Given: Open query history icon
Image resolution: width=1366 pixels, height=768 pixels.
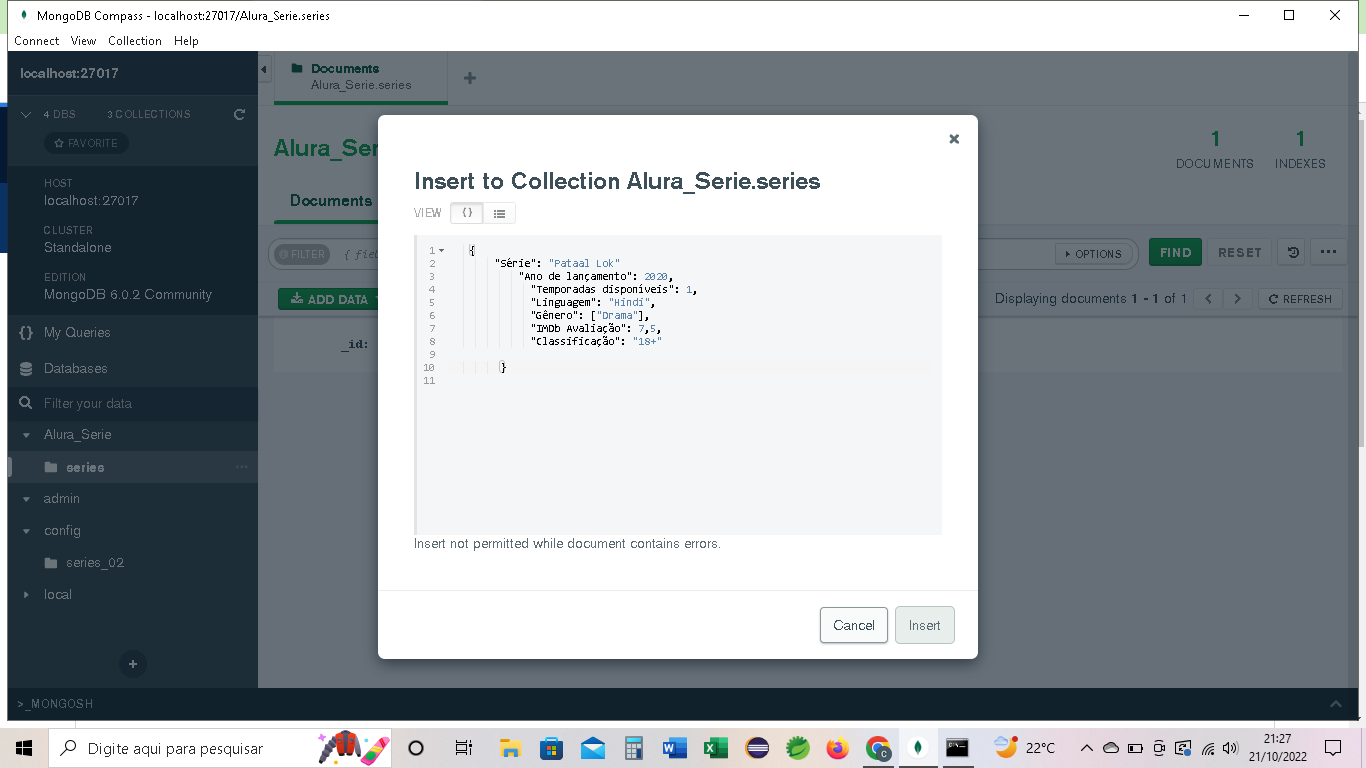Looking at the screenshot, I should [x=1293, y=253].
